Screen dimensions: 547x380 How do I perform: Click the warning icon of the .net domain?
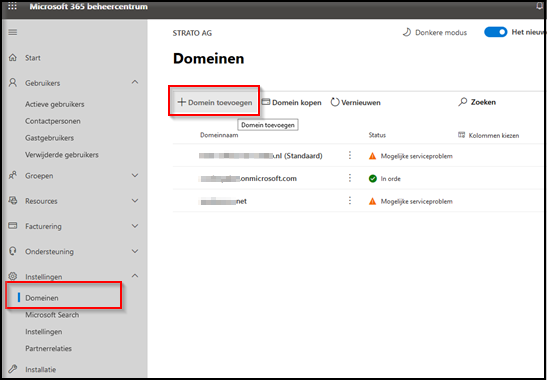[x=373, y=201]
